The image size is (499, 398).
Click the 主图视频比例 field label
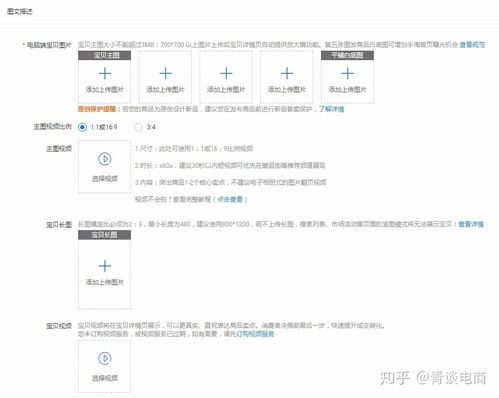(52, 127)
